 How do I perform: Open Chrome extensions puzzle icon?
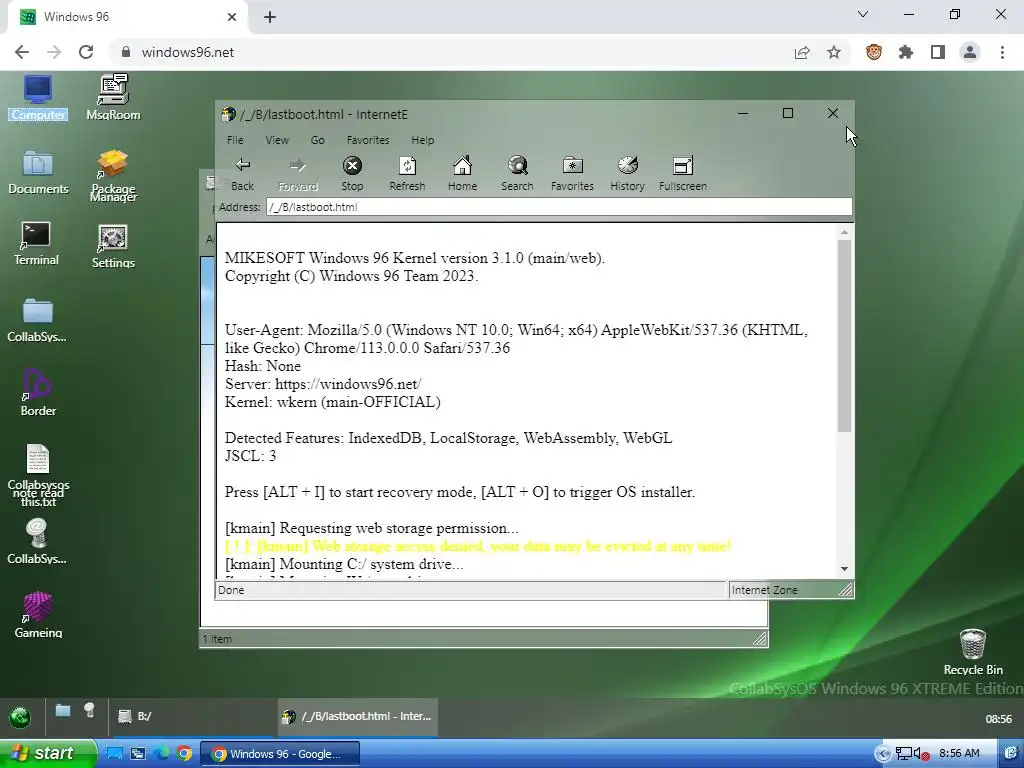pos(906,52)
